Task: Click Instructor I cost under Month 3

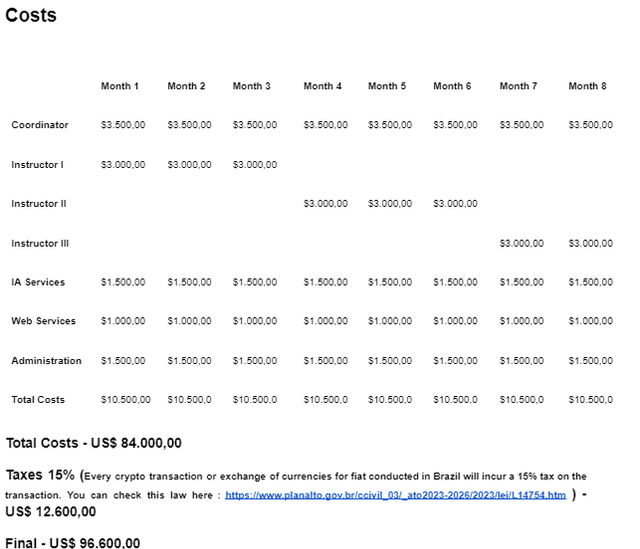Action: (x=254, y=164)
